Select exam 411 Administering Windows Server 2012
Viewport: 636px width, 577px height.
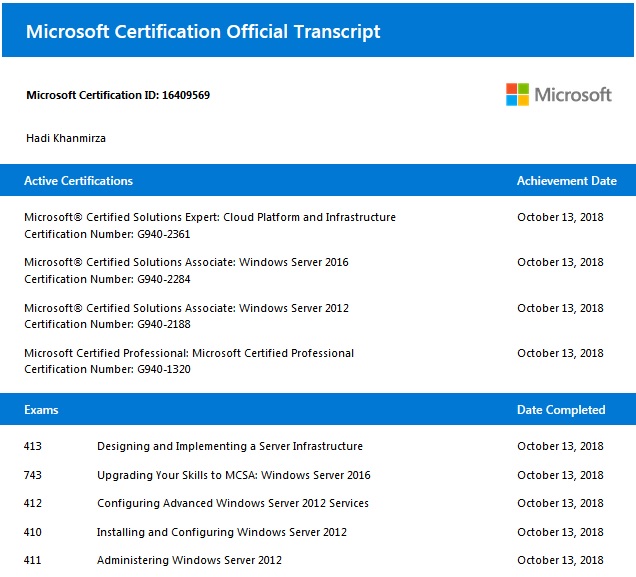coord(189,560)
